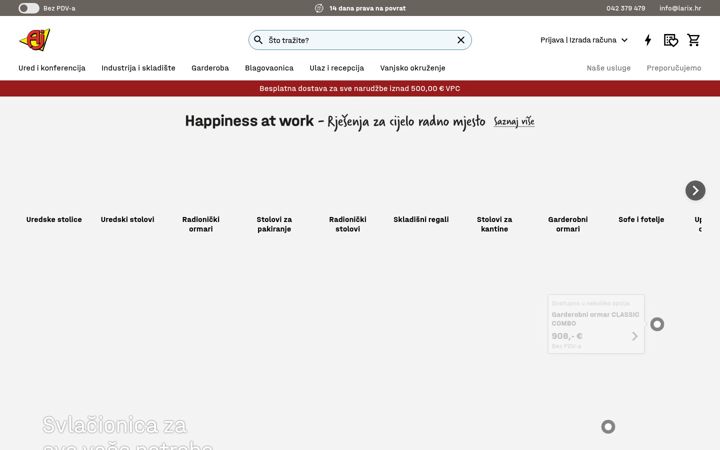Image resolution: width=720 pixels, height=450 pixels.
Task: Open Industrija i skladište menu
Action: (x=138, y=68)
